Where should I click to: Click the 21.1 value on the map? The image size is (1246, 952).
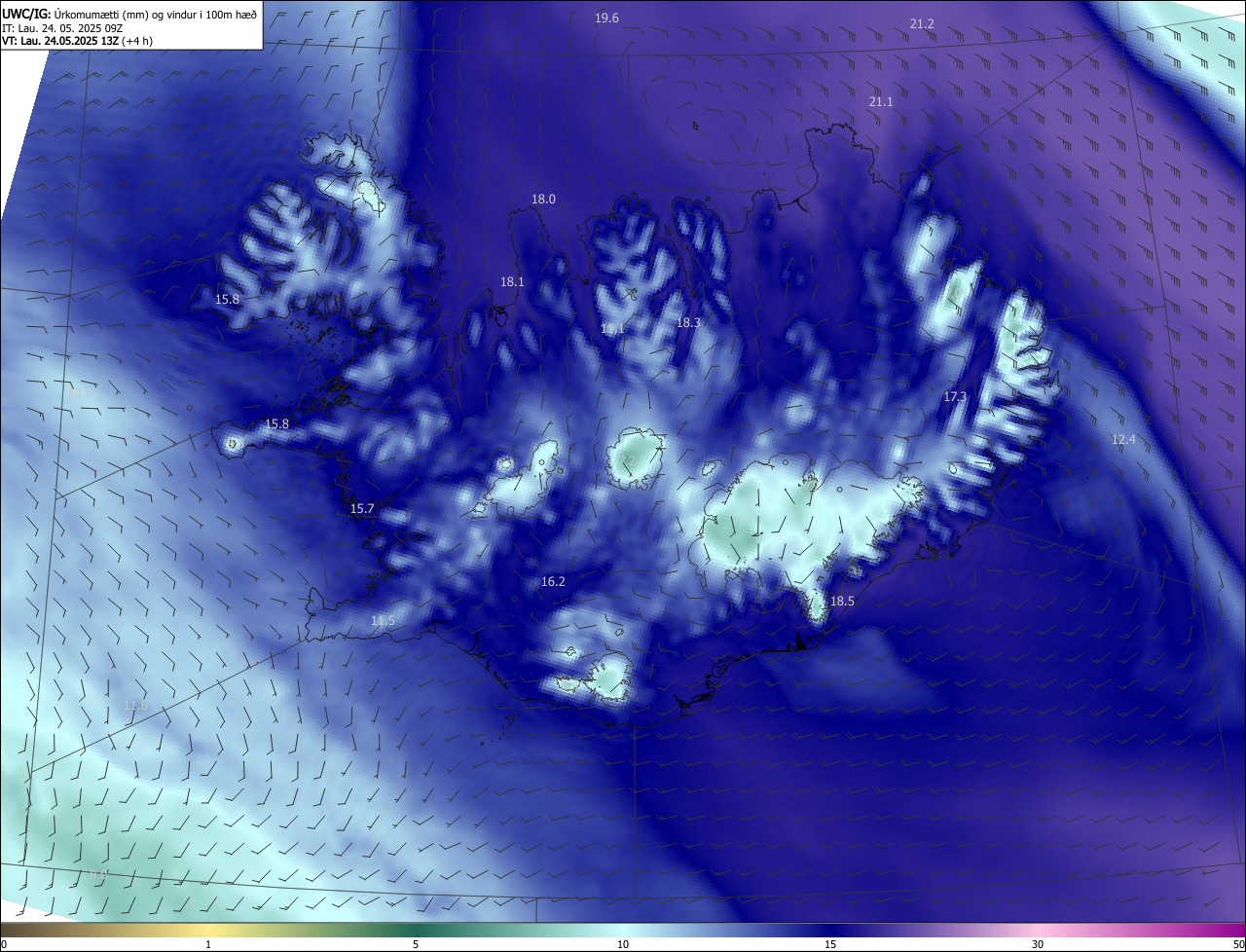(x=881, y=101)
